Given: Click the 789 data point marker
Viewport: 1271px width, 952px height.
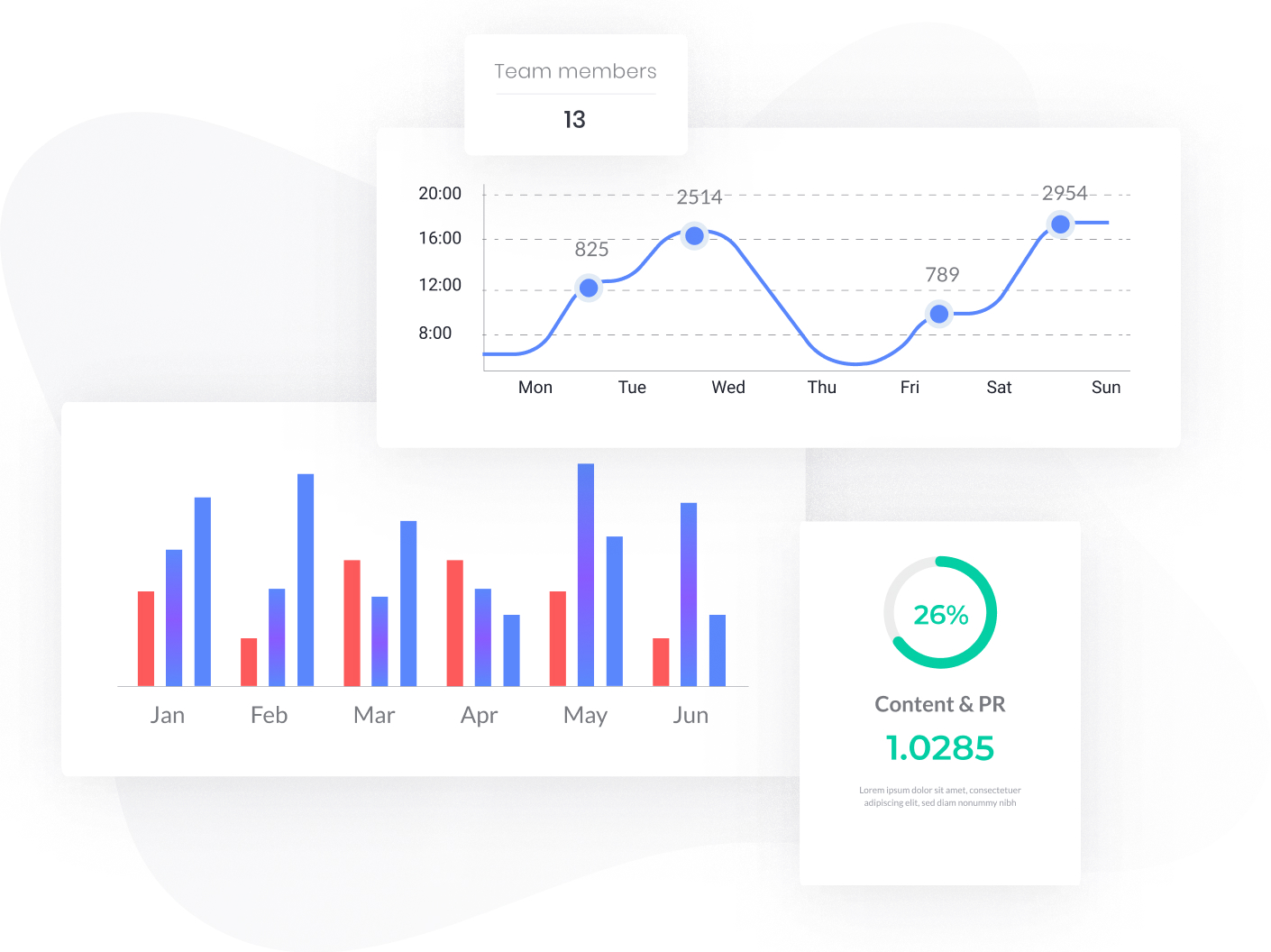Looking at the screenshot, I should coord(938,314).
